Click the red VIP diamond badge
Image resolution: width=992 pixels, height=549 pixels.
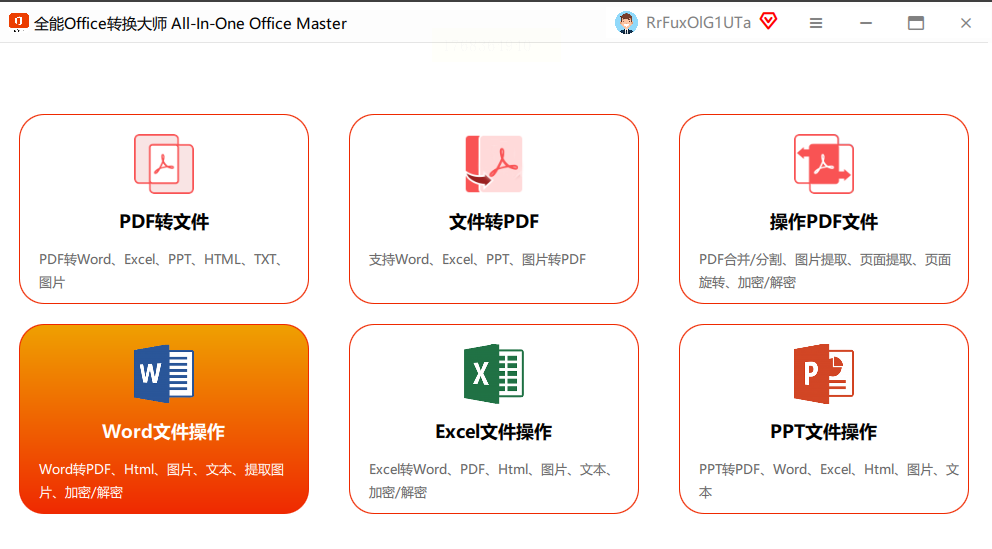coord(769,21)
